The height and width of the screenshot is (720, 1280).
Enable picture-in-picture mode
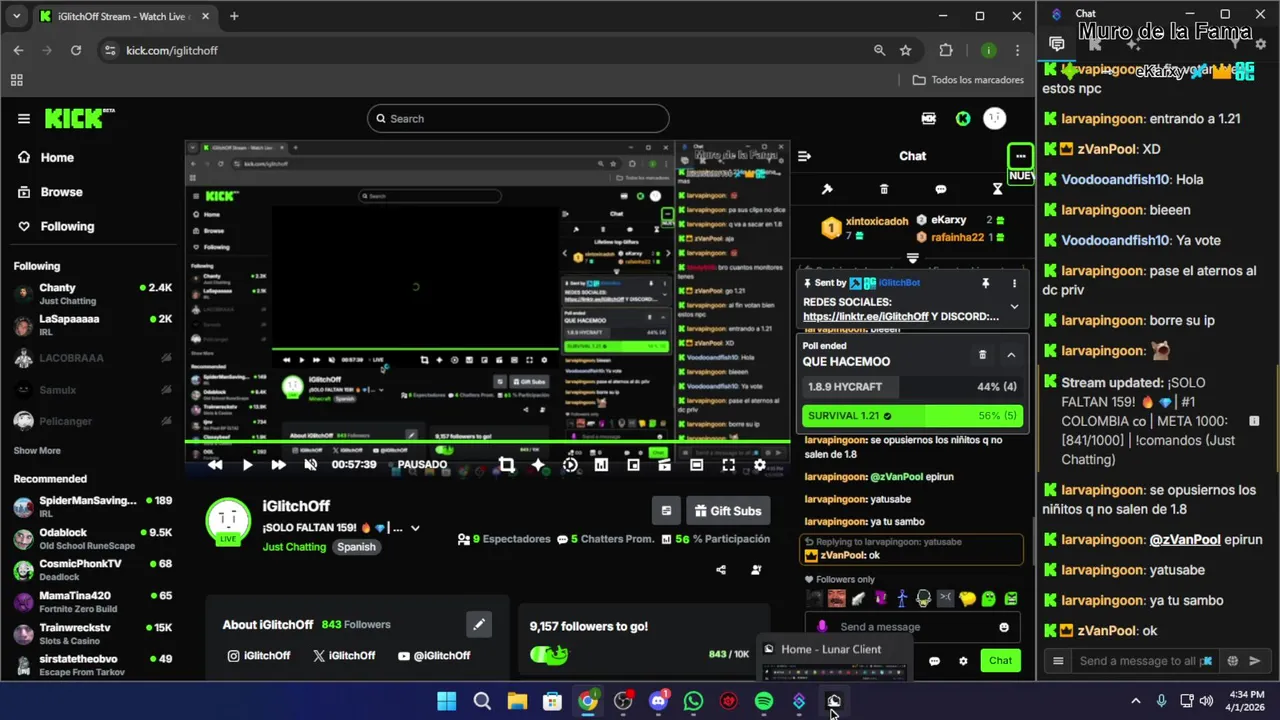pyautogui.click(x=633, y=465)
